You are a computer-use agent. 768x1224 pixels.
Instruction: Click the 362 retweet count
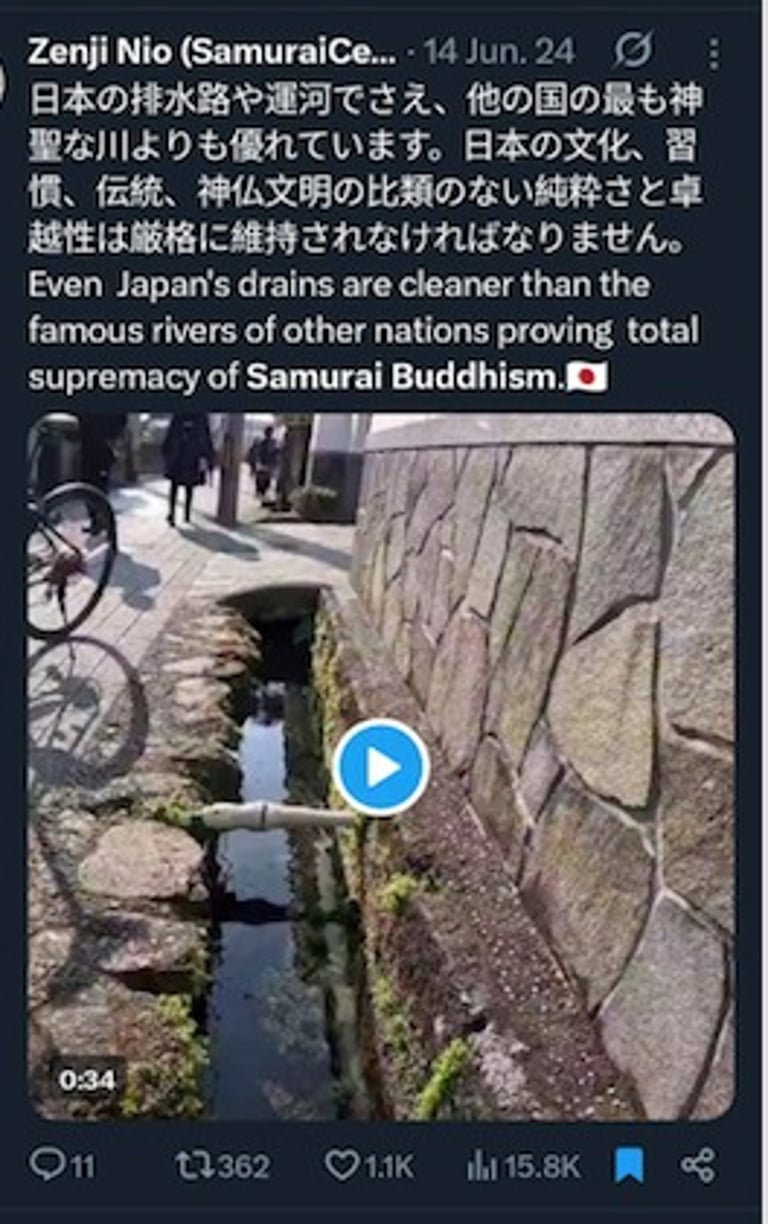point(242,1166)
